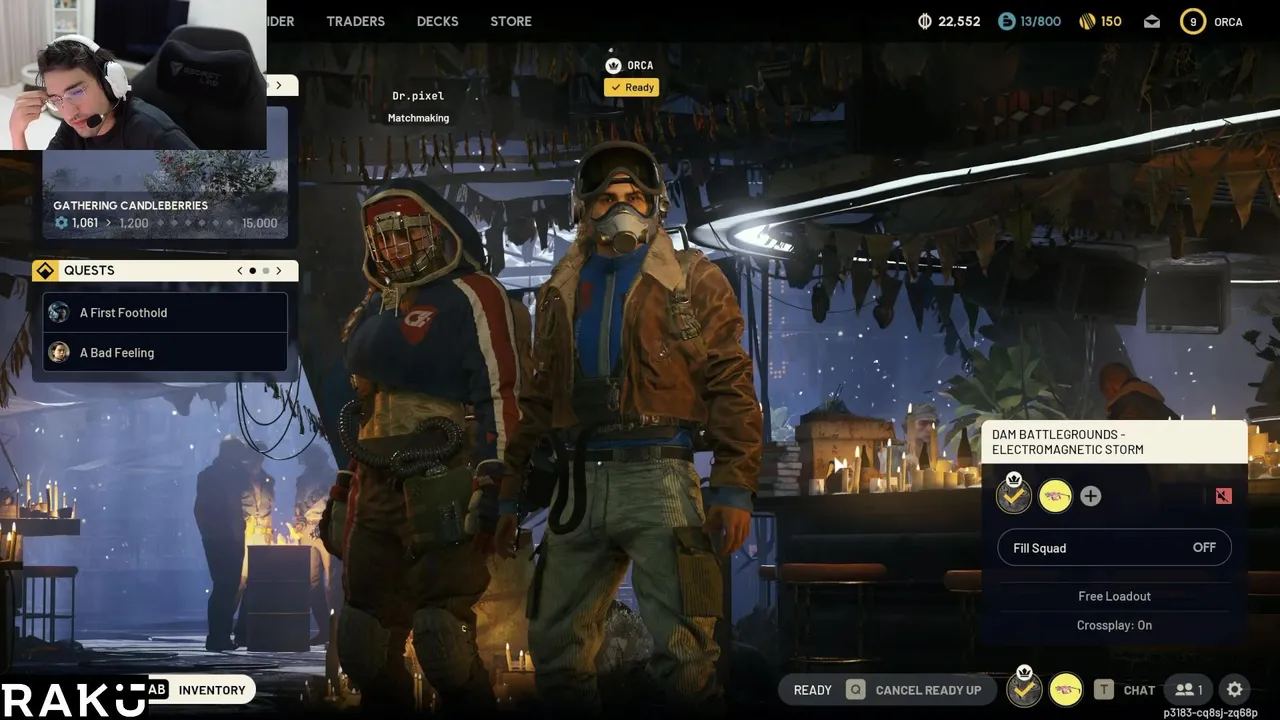Click the yellow Quests diamond icon
This screenshot has width=1280, height=720.
[x=45, y=271]
